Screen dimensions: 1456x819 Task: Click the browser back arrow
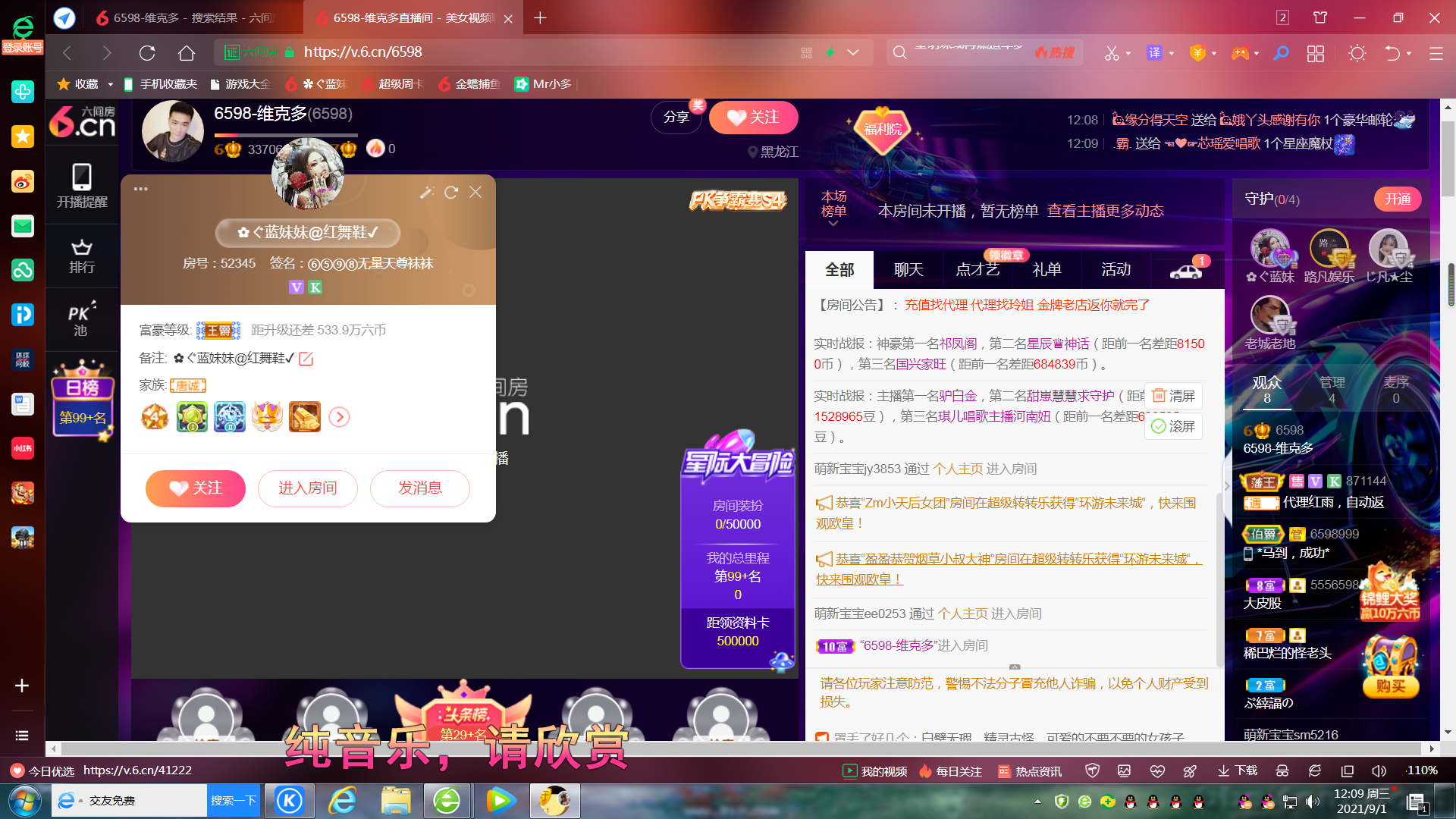67,52
